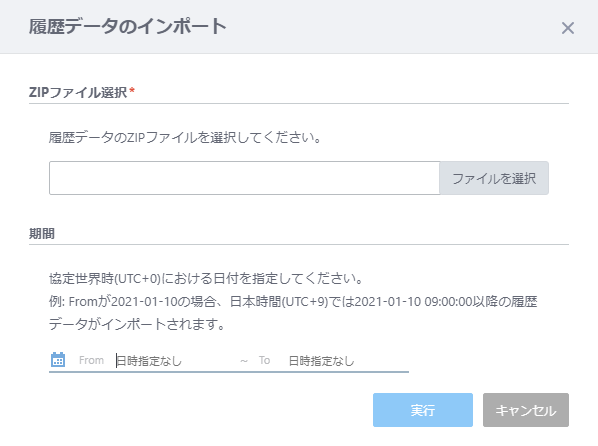Click the tilde separator between dates
This screenshot has height=446, width=598.
[x=244, y=361]
